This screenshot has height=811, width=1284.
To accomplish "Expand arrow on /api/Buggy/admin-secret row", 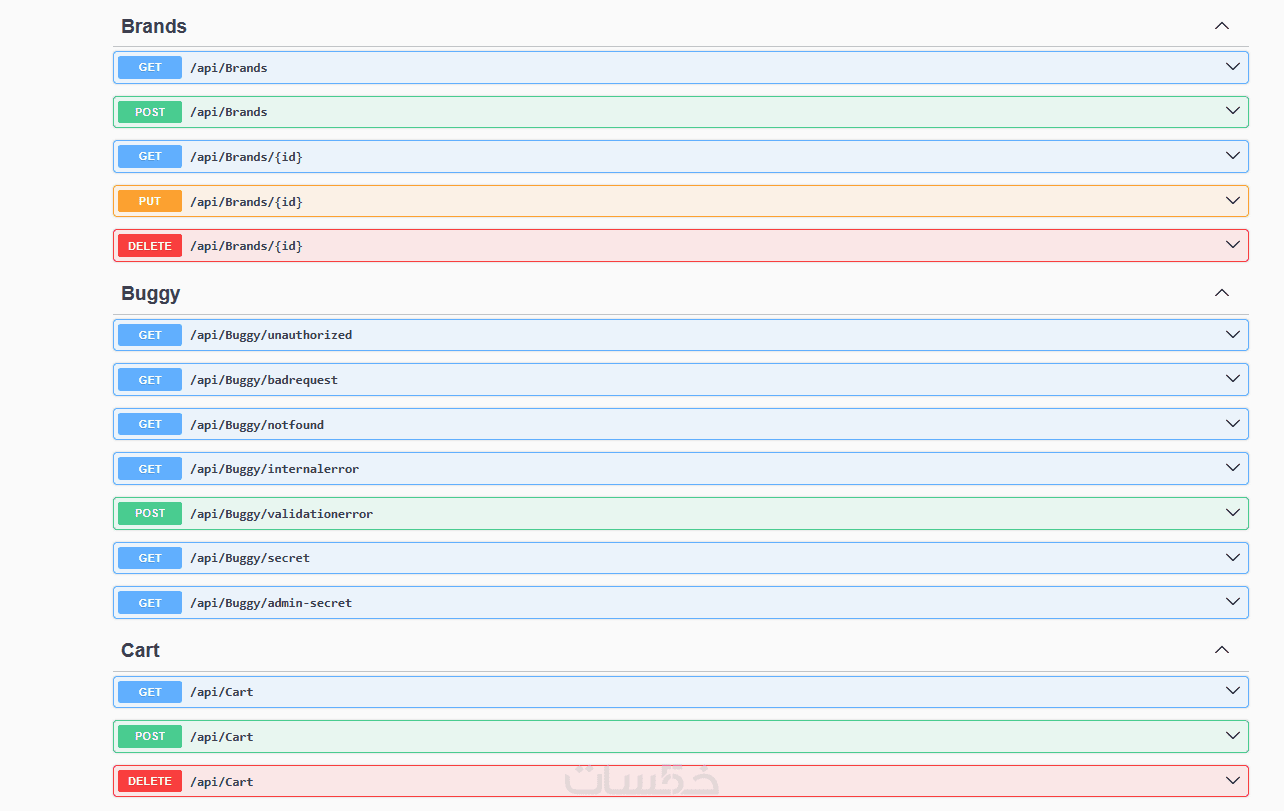I will pos(1233,602).
